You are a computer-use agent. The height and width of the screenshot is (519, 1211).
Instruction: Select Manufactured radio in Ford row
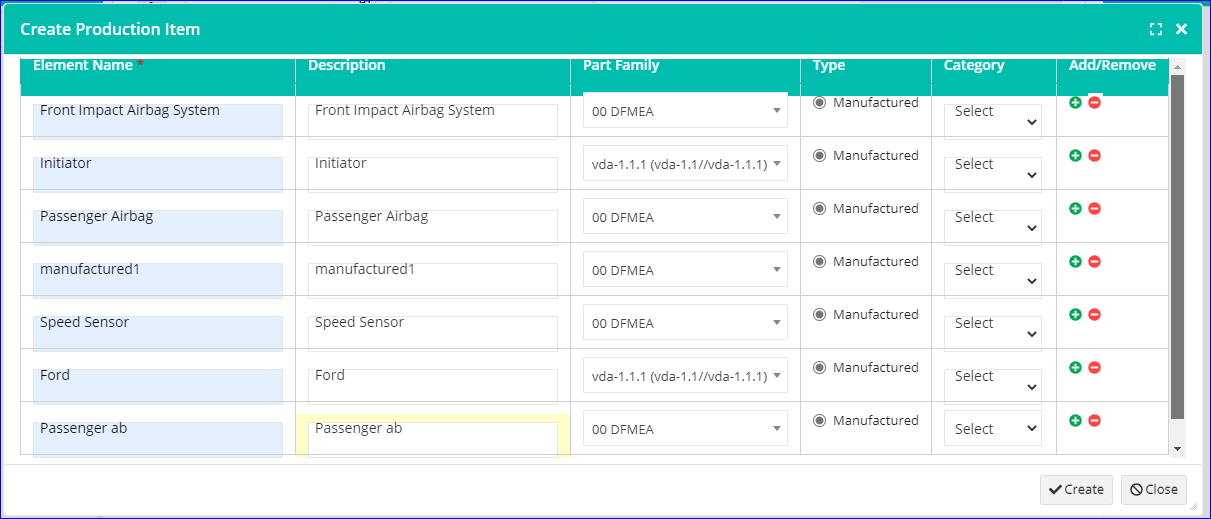click(820, 368)
